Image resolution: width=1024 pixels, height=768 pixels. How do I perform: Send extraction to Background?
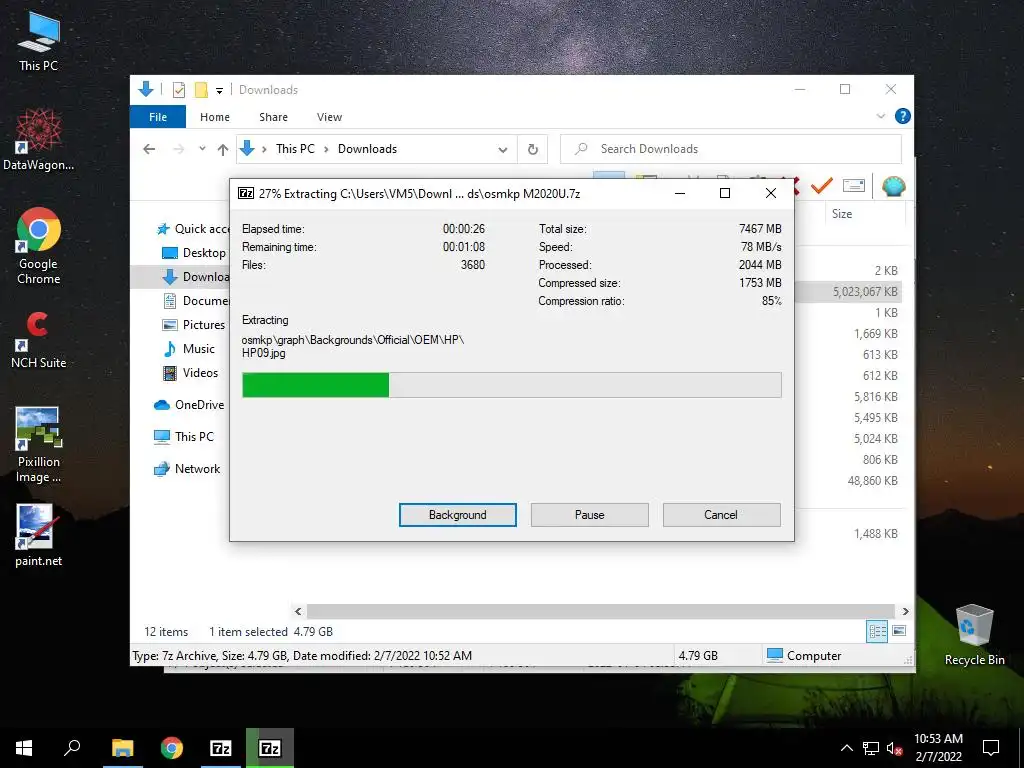tap(458, 515)
